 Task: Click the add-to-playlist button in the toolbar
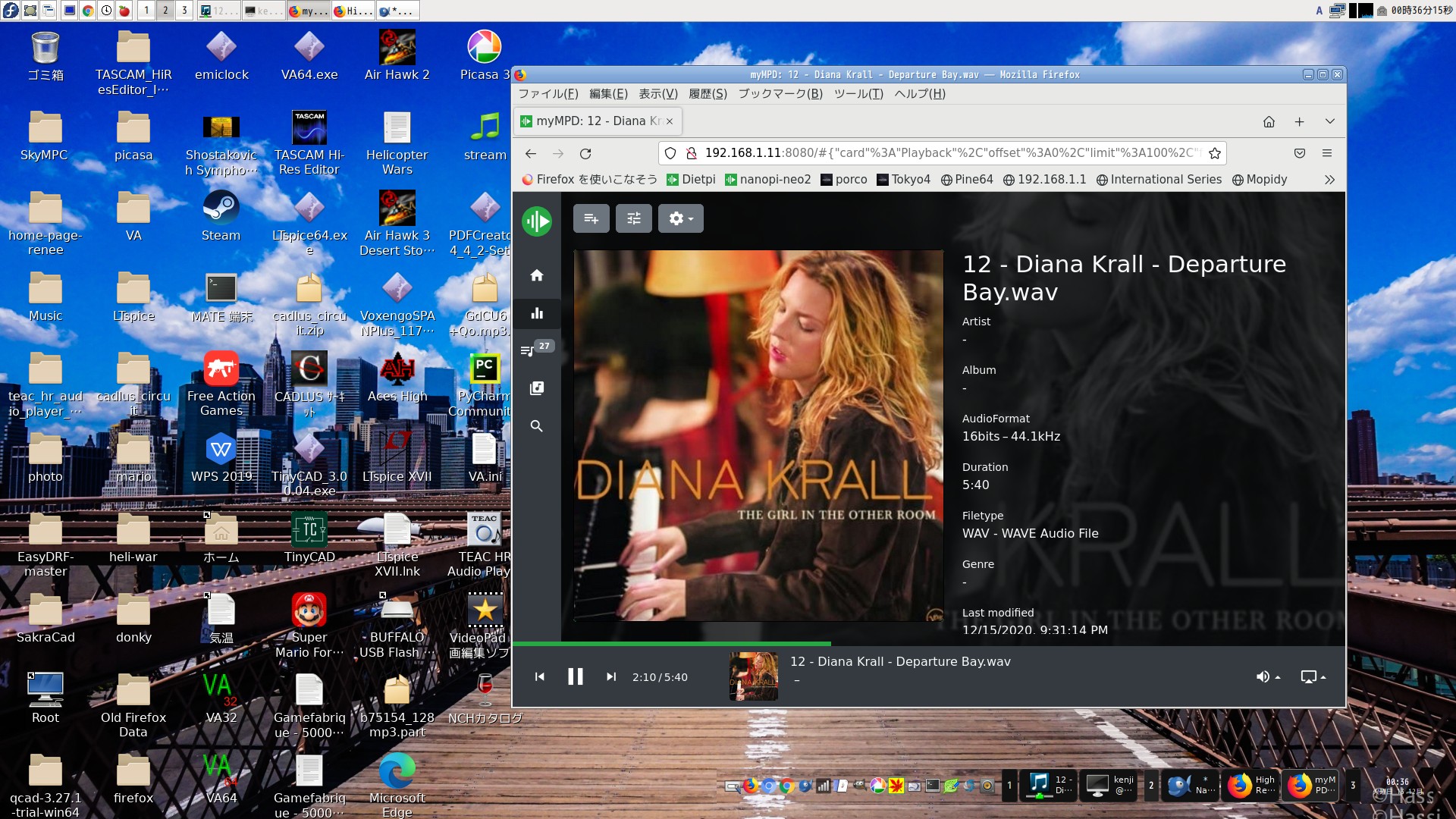point(591,218)
